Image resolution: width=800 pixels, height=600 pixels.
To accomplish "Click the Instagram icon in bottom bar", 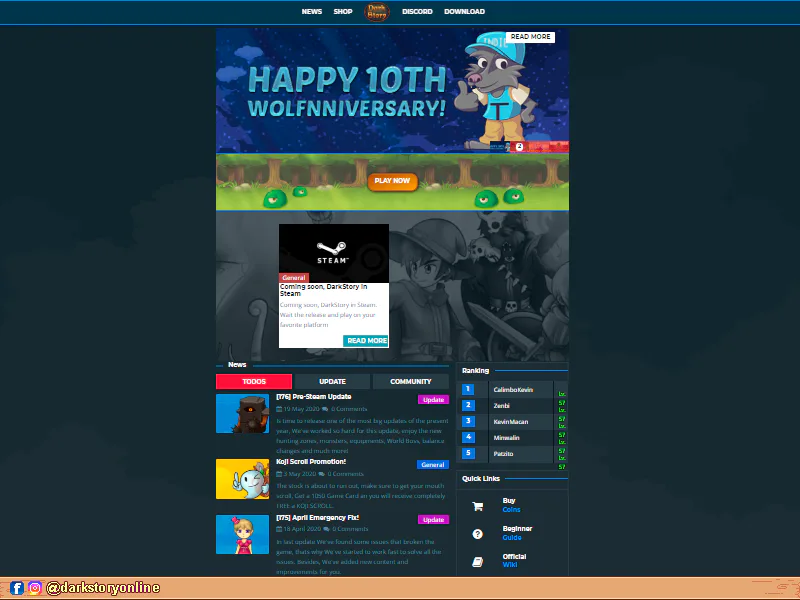I will point(35,588).
